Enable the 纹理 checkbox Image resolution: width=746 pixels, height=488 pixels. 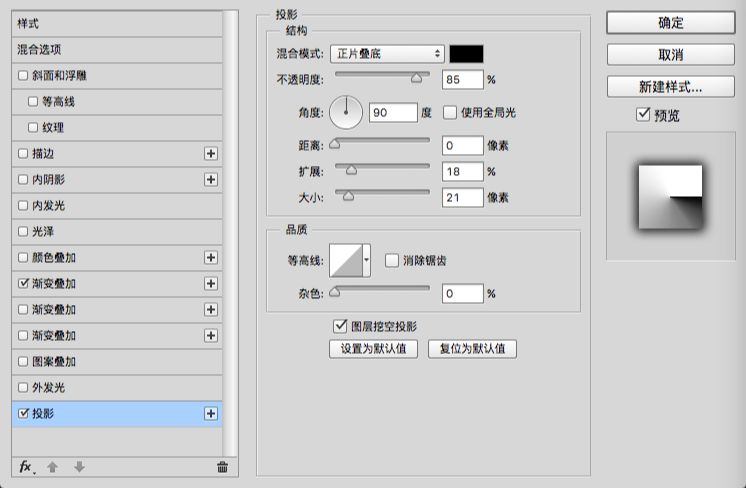(33, 127)
